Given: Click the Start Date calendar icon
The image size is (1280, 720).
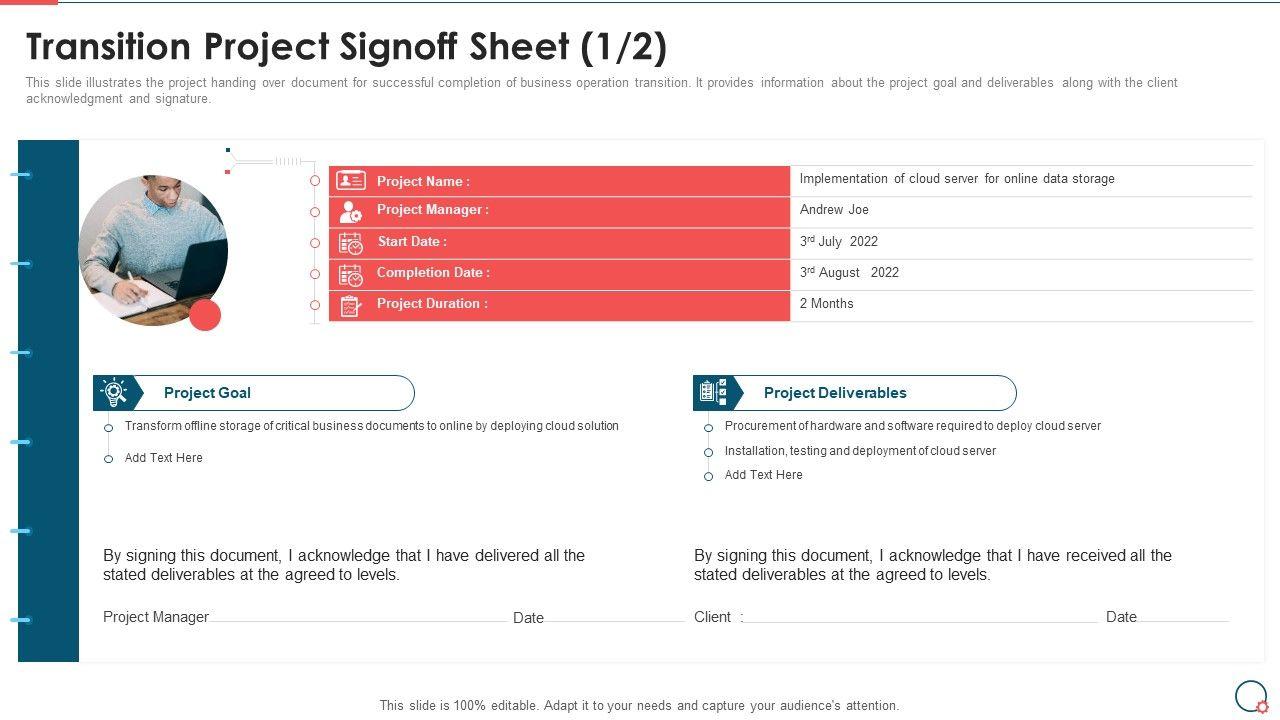Looking at the screenshot, I should pos(350,243).
